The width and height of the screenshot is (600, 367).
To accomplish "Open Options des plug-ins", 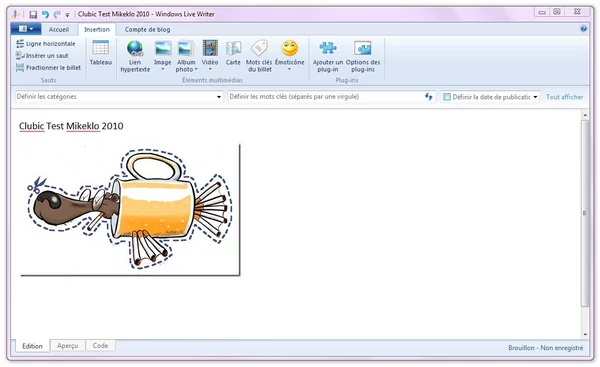I will click(363, 56).
